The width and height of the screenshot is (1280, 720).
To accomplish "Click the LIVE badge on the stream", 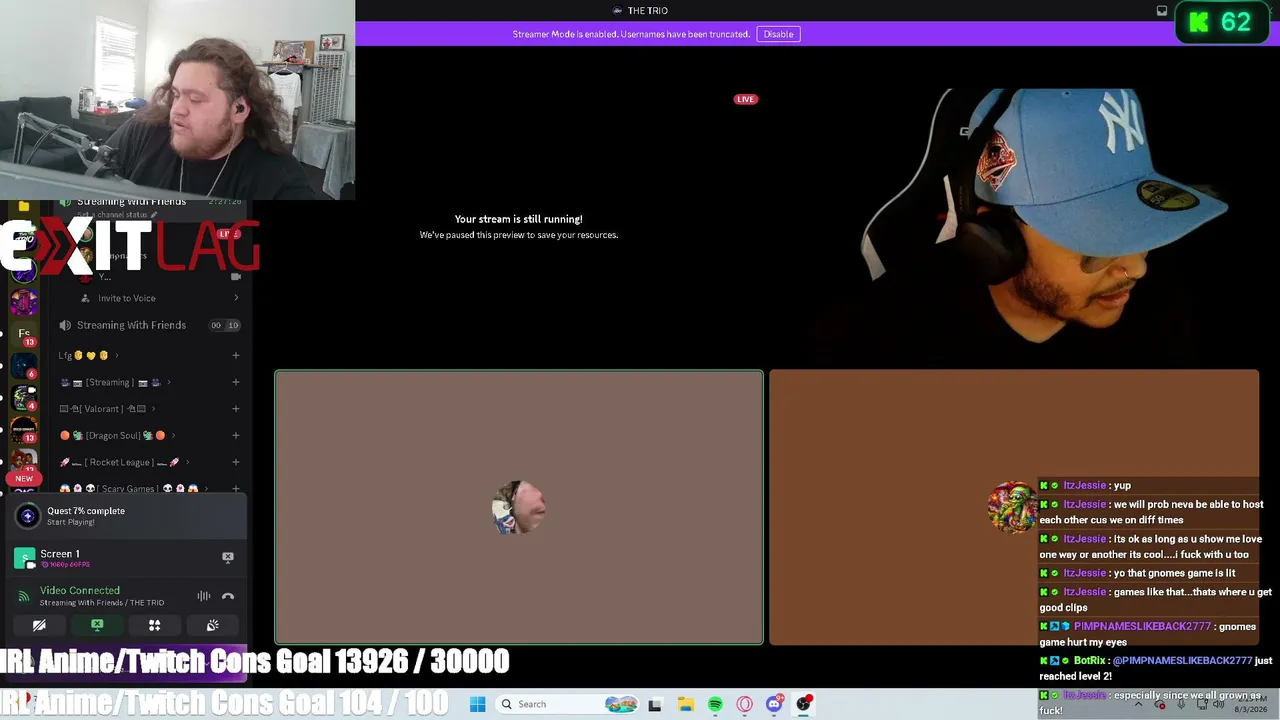I will coord(745,99).
